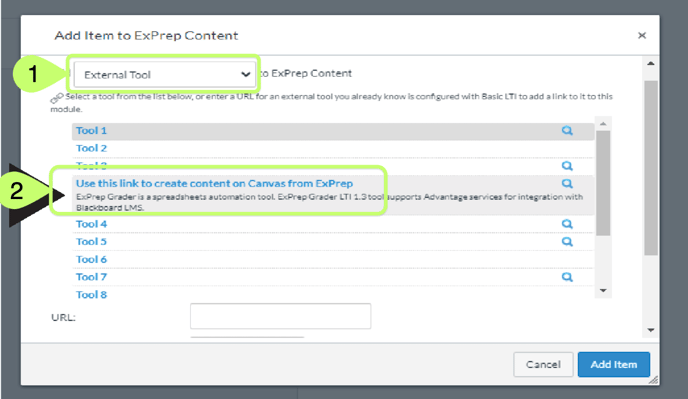Screen dimensions: 688x399
Task: Select Tool 2 from the list
Action: point(91,148)
